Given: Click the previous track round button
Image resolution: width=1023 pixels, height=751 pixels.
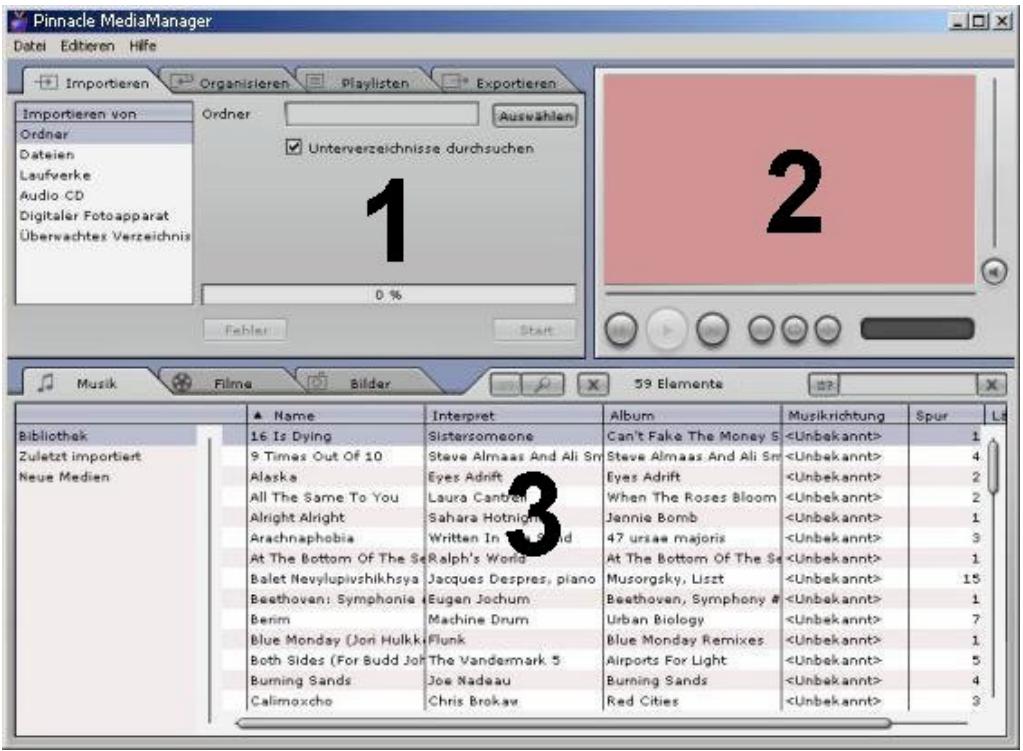Looking at the screenshot, I should tap(620, 330).
